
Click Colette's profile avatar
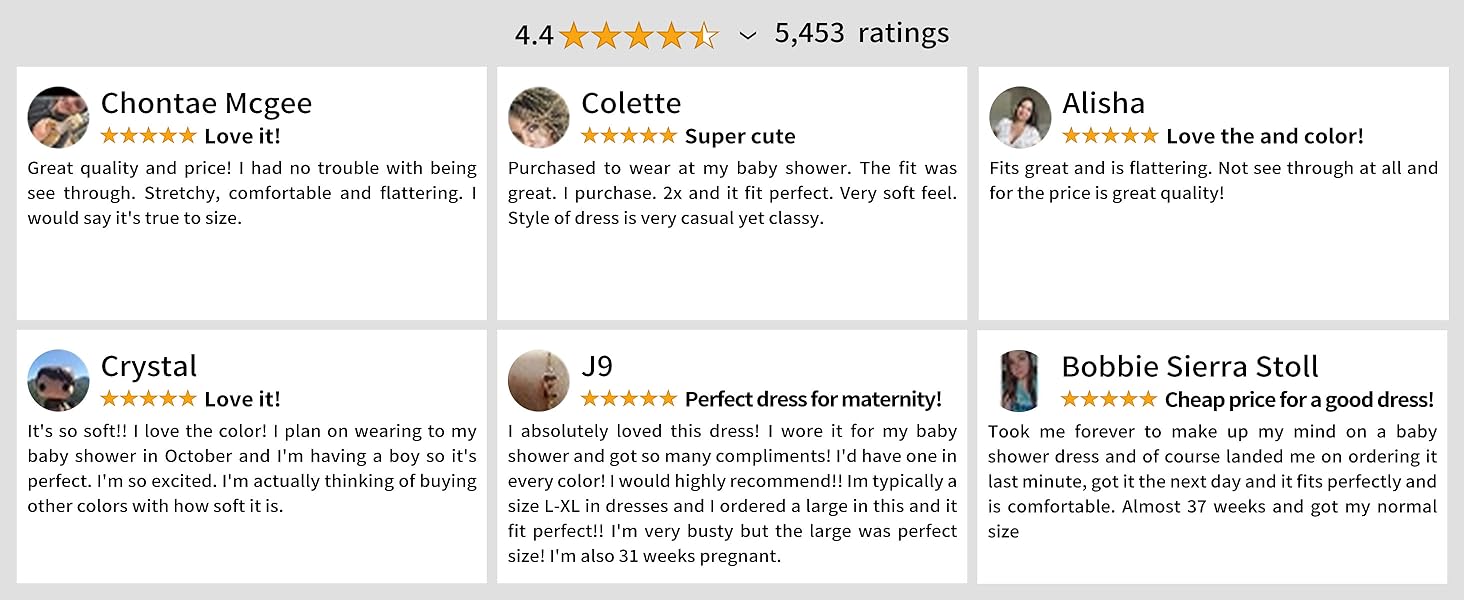click(x=539, y=118)
